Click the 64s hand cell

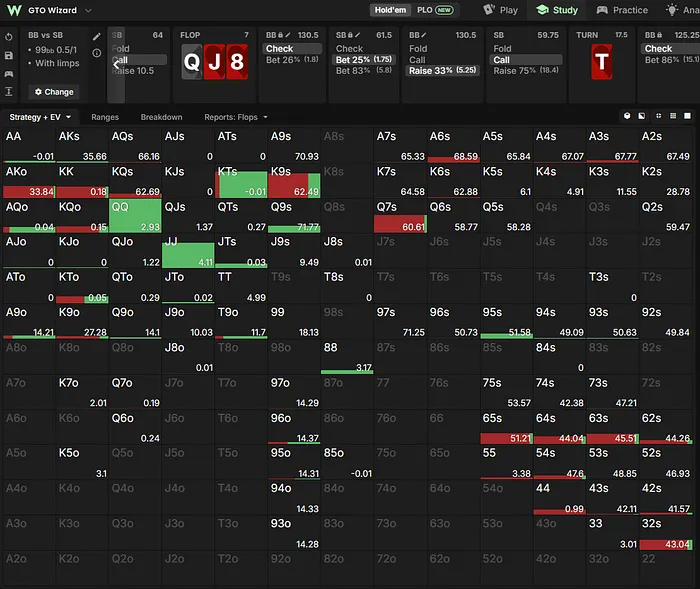tap(559, 427)
